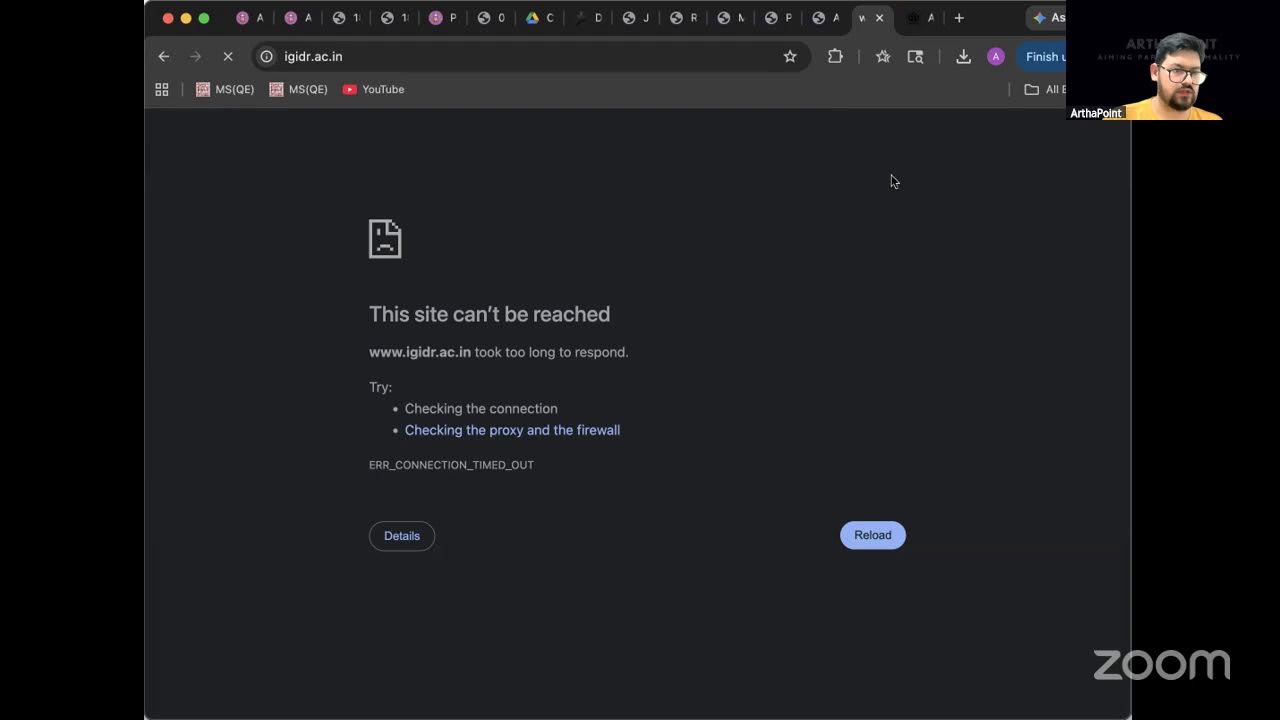Switch to the tab labeled D
Screen dimensions: 1280x720
588,18
